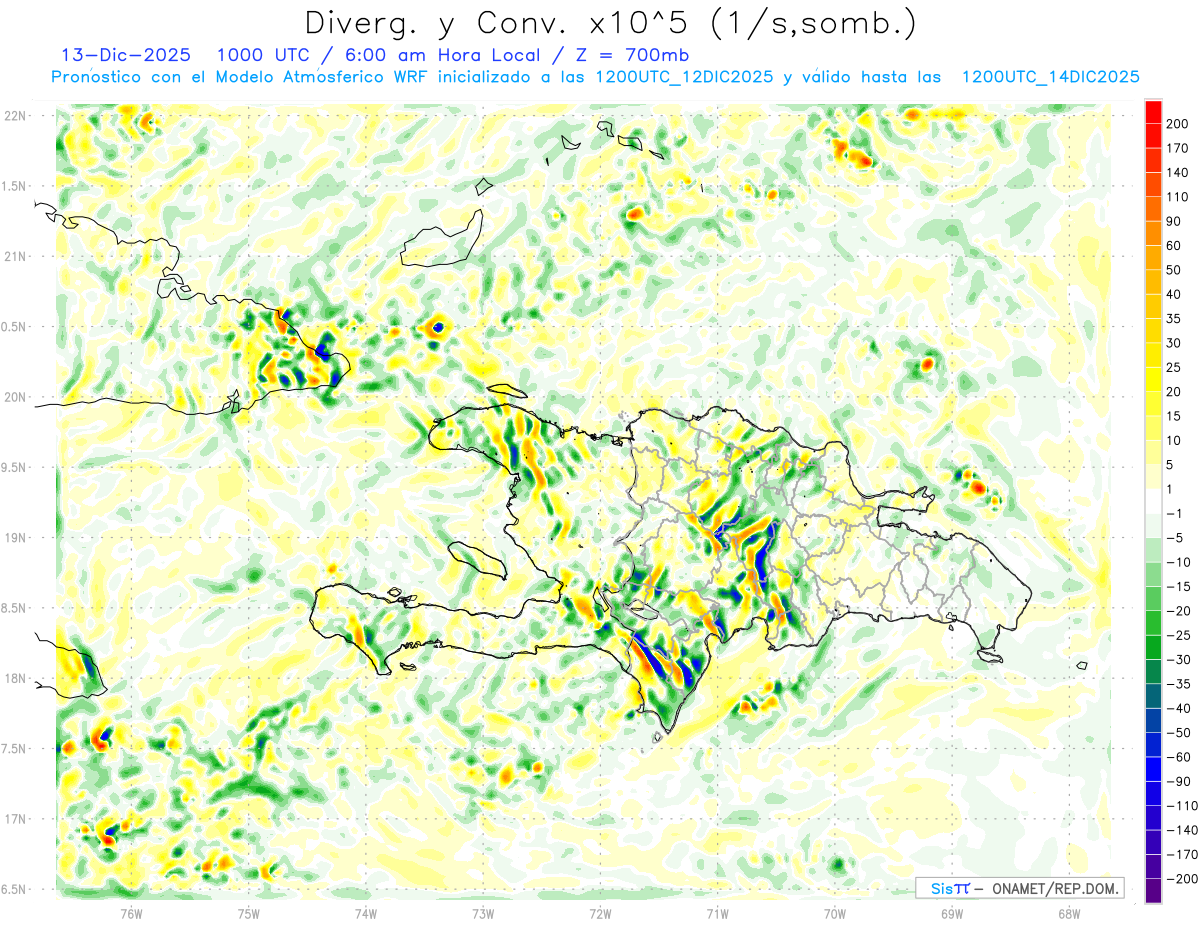Click the purple colorbar swatch below -200
Screen dimensions: 1200x927
click(1153, 892)
